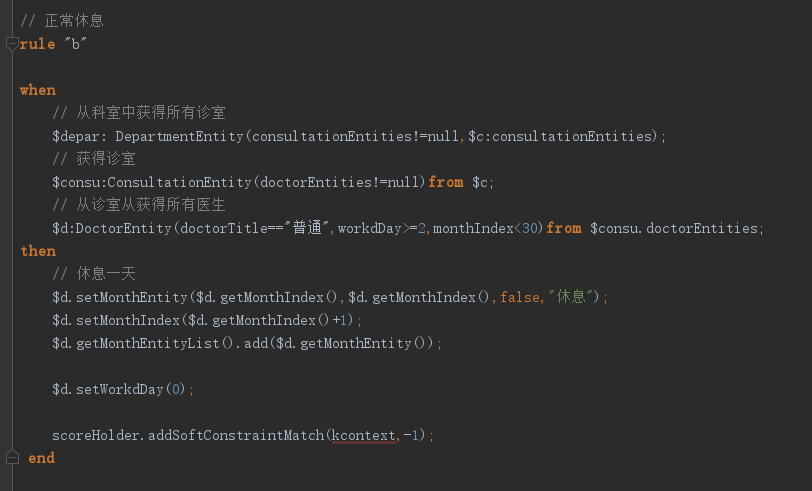Click getMonthEntityList method call

(x=148, y=343)
